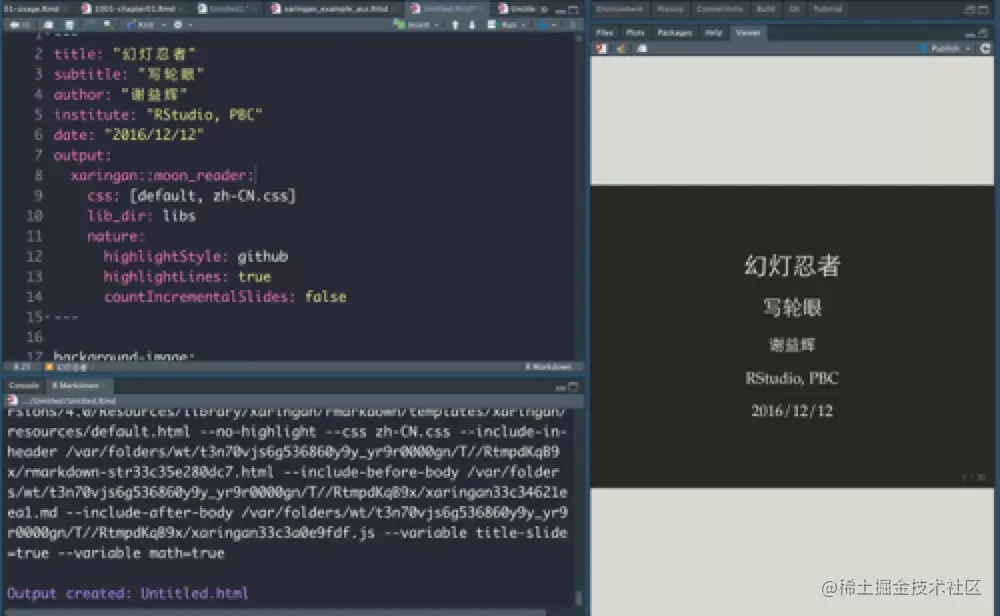The image size is (1000, 616).
Task: Maximize the Console pane
Action: coord(573,386)
